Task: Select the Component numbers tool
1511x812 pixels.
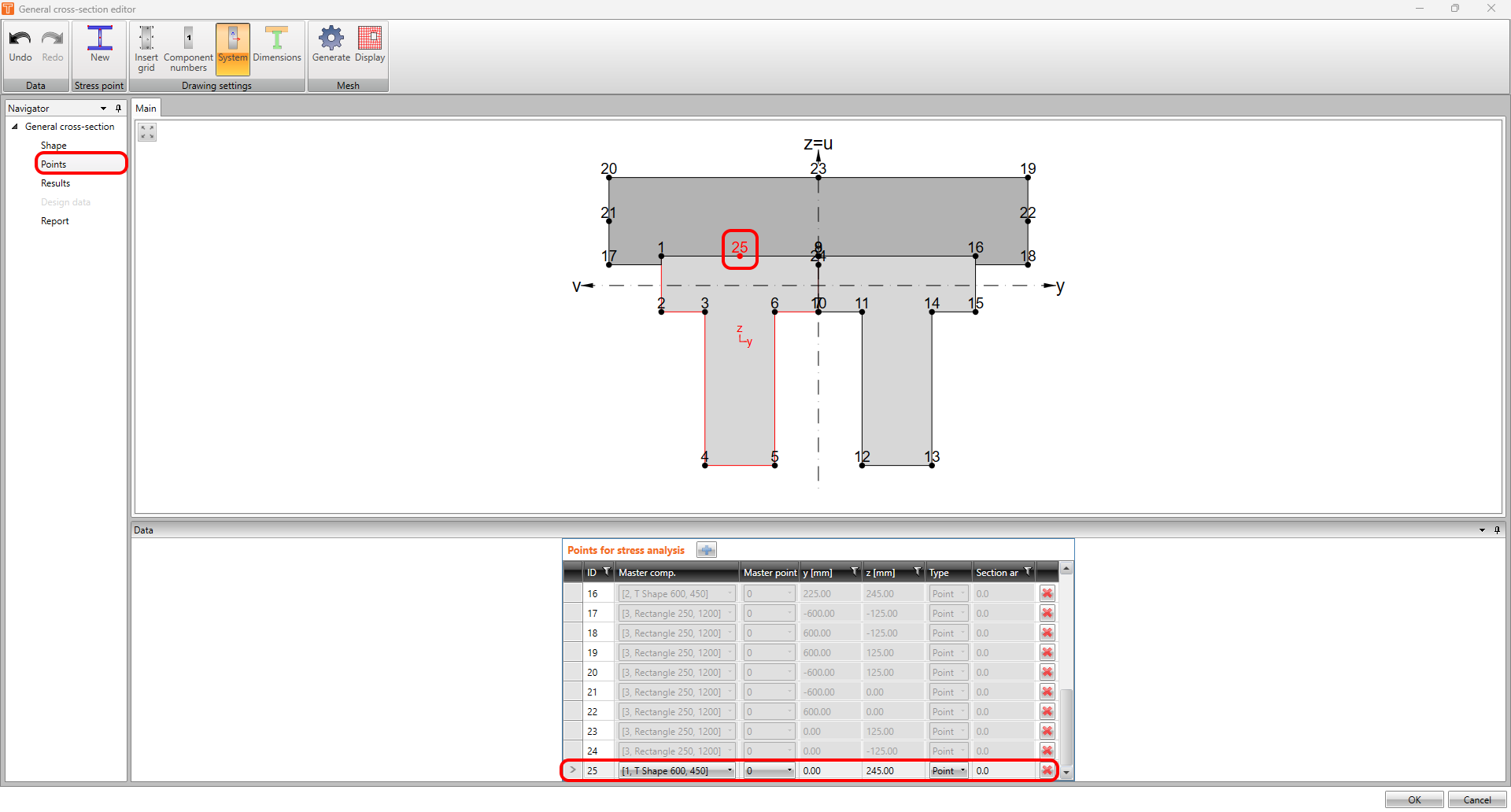Action: 188,46
